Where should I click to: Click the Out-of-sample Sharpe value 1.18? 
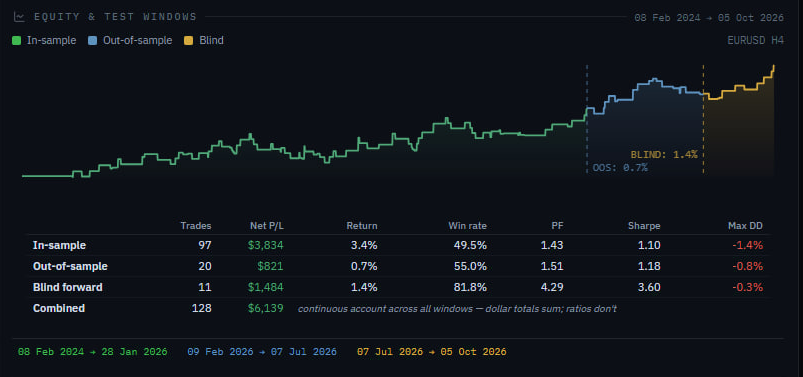(649, 266)
